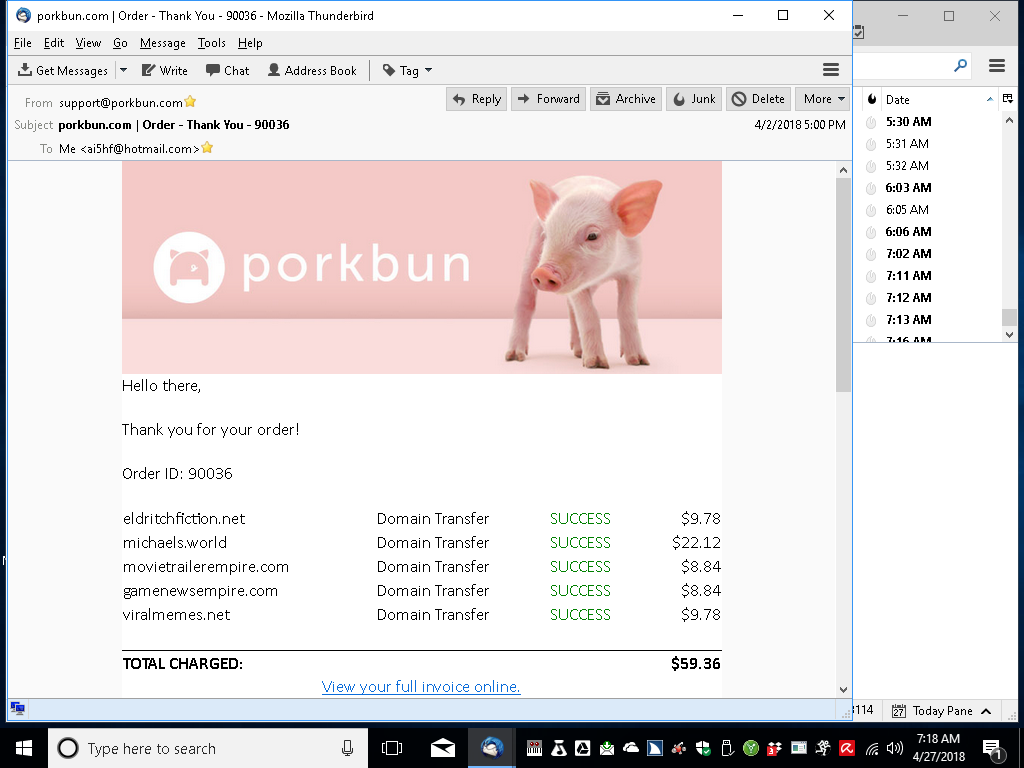Toggle junk status for the 7:13 AM message
The height and width of the screenshot is (768, 1024).
[871, 320]
